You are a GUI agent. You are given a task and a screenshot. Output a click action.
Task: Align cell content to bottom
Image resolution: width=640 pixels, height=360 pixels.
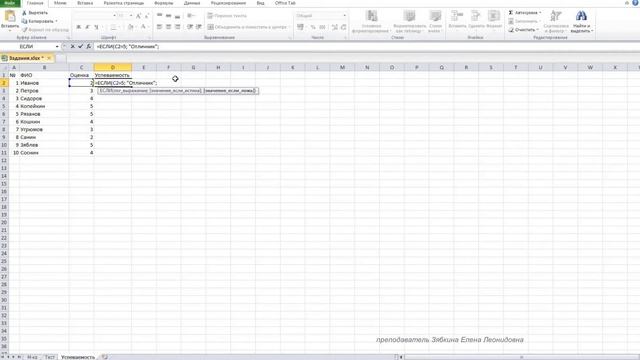178,16
